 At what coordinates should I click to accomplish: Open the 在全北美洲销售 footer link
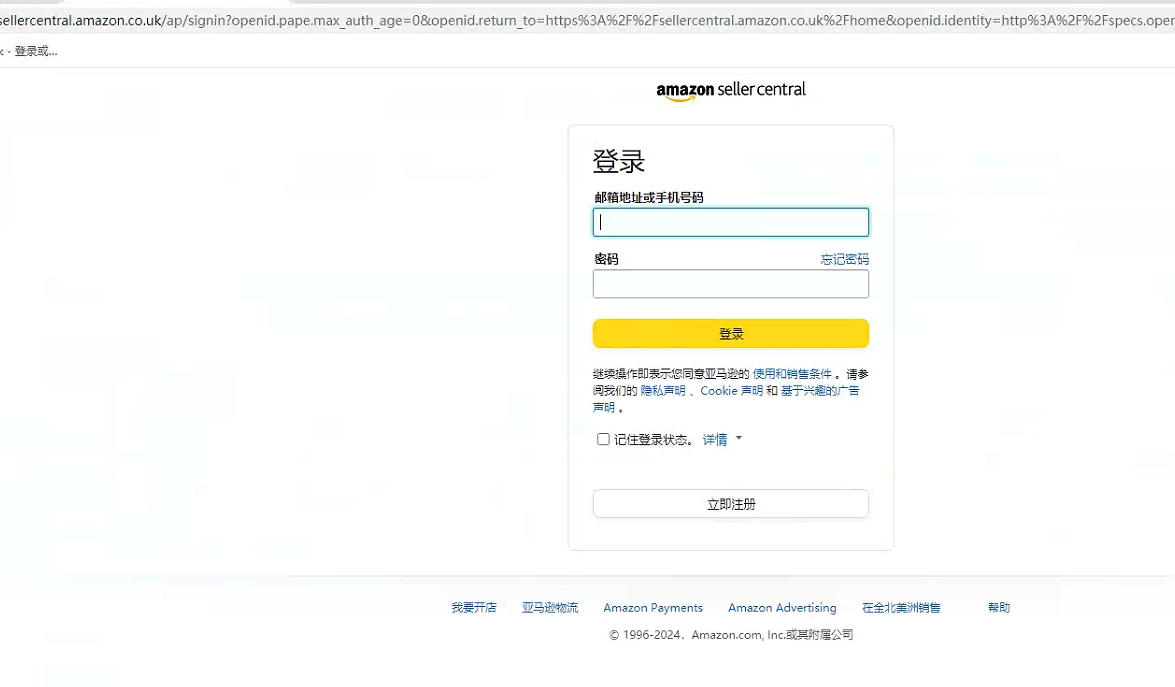[901, 608]
